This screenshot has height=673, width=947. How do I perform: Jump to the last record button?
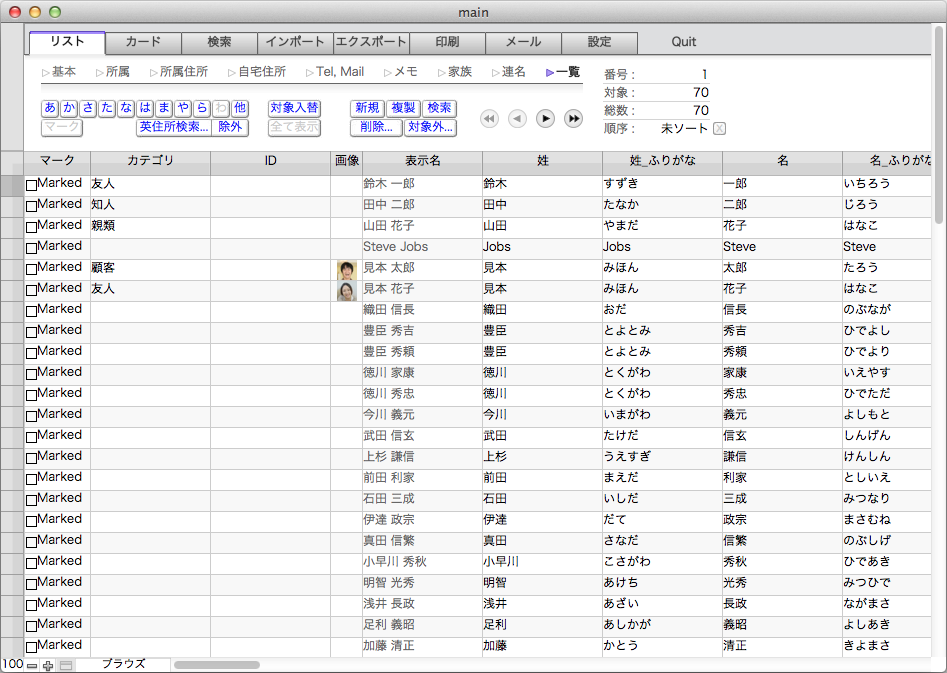click(573, 119)
